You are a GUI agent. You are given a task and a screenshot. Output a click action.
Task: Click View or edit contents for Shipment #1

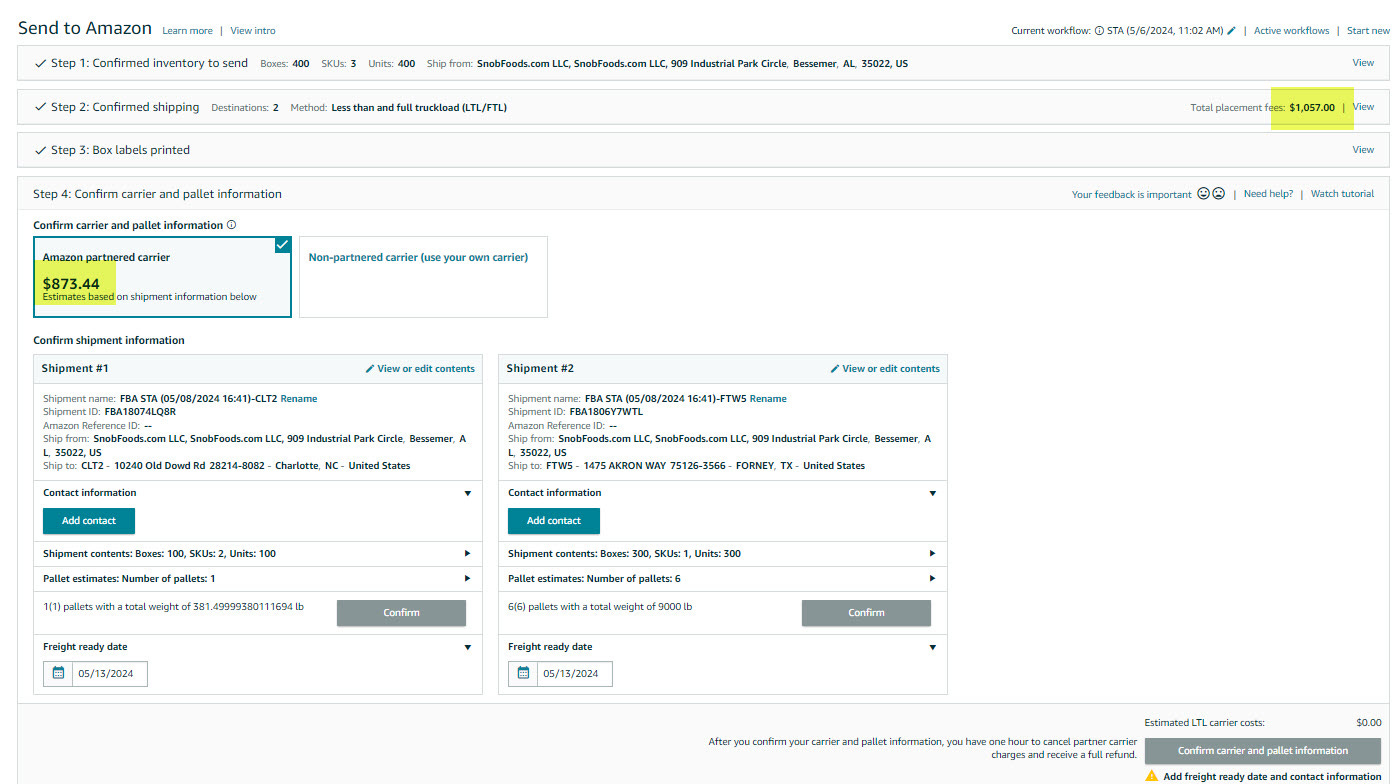[420, 369]
